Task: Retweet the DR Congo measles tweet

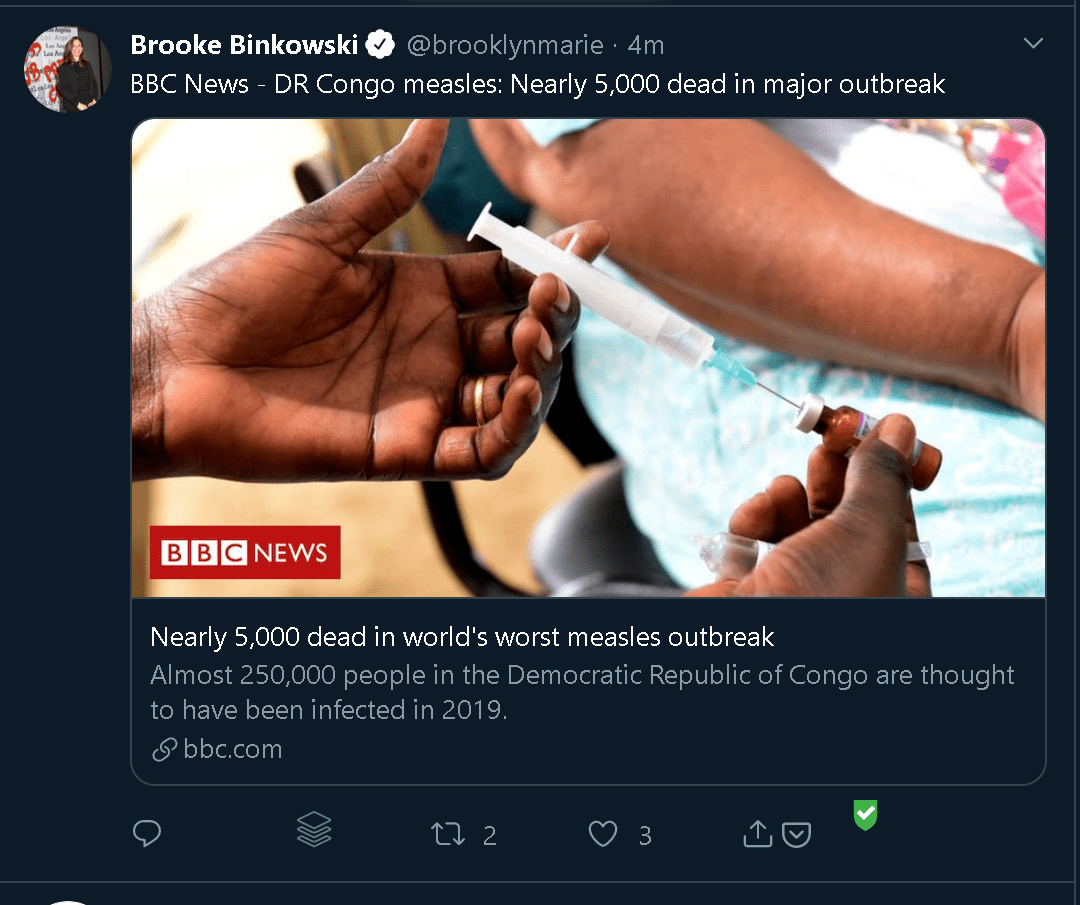Action: point(447,833)
